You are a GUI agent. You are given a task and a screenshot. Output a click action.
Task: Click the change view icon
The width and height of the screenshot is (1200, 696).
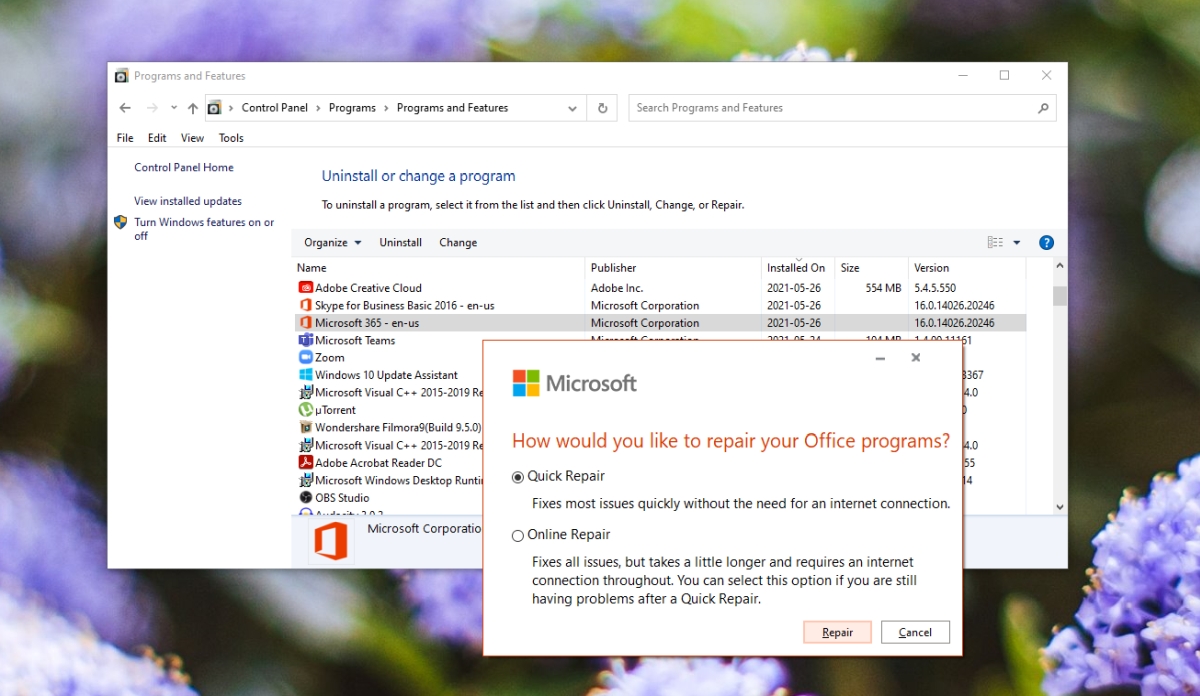[x=995, y=242]
